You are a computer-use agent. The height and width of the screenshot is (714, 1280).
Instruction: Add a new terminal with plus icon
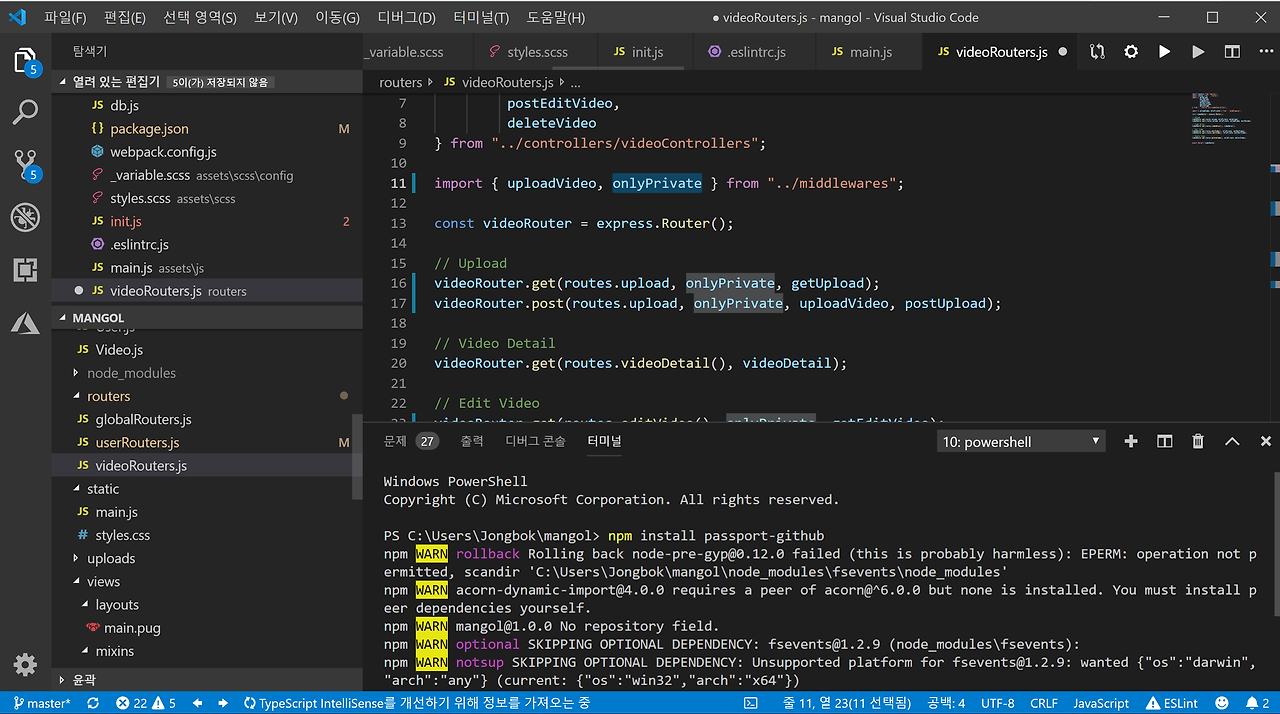pos(1131,441)
